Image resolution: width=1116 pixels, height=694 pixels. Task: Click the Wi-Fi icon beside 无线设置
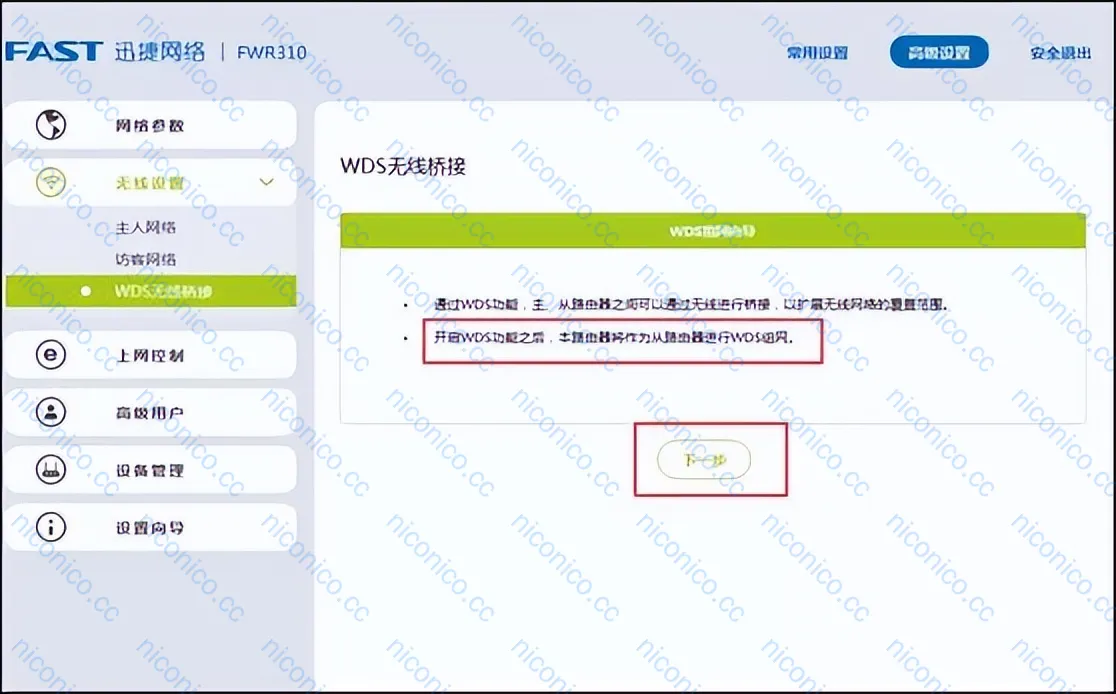[51, 182]
